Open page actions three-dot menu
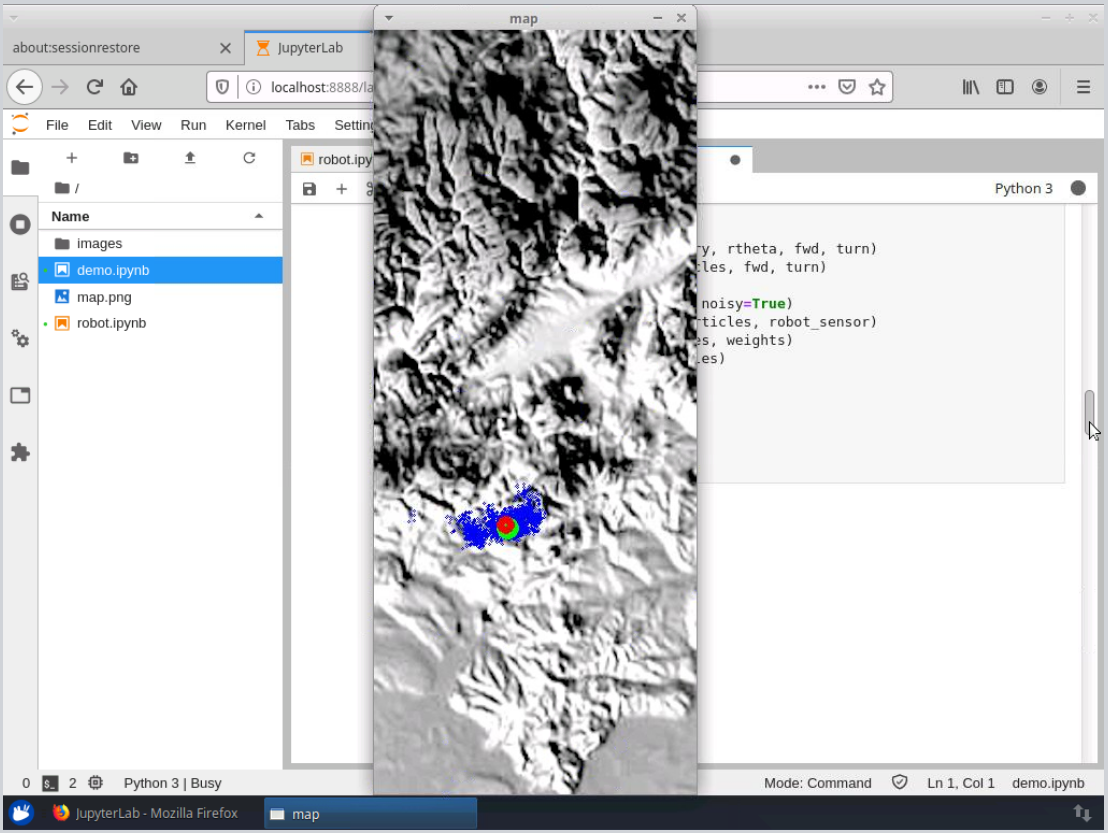The height and width of the screenshot is (833, 1108). pos(817,87)
